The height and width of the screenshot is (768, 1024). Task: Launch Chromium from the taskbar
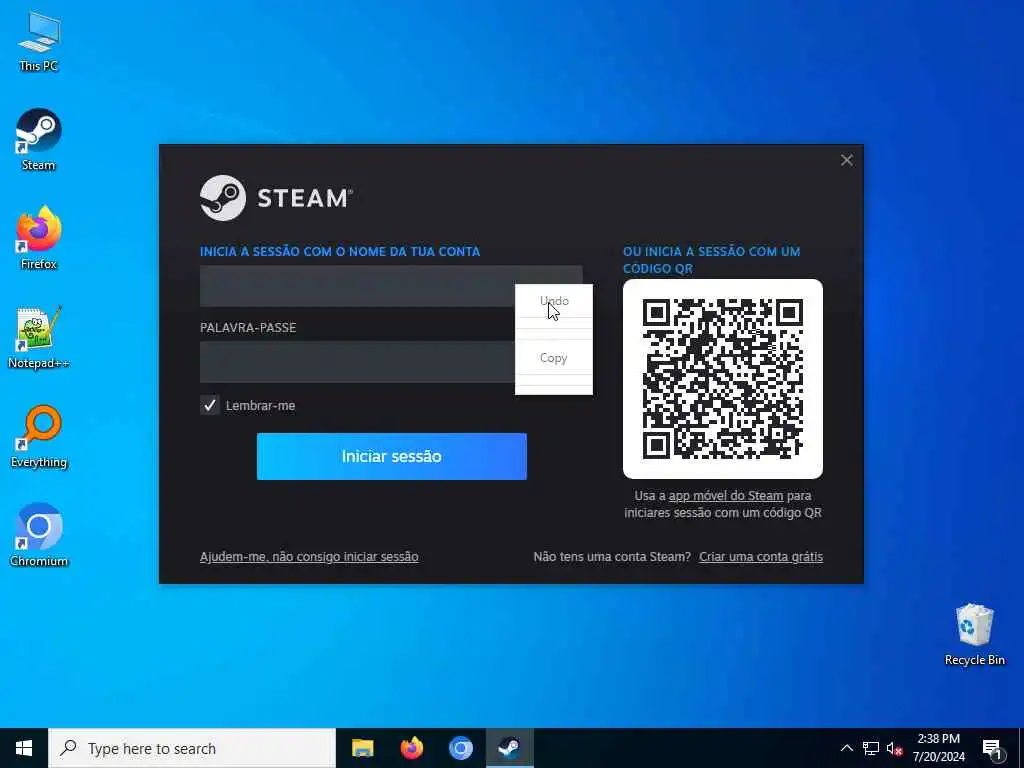(x=460, y=748)
